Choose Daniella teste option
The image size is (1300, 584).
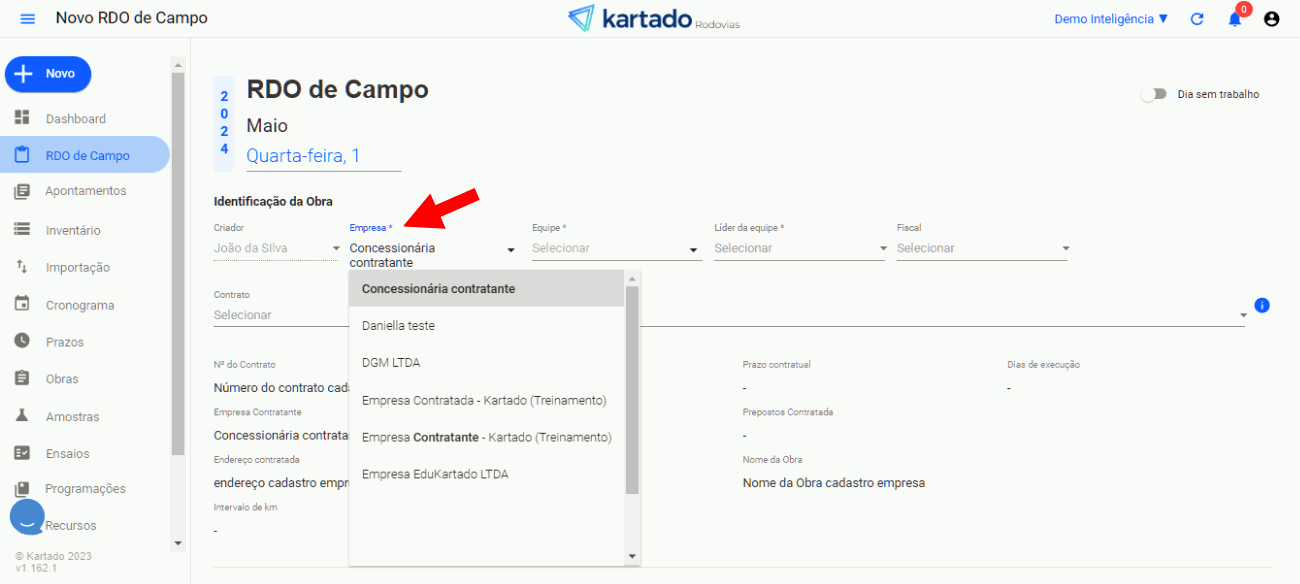(398, 326)
